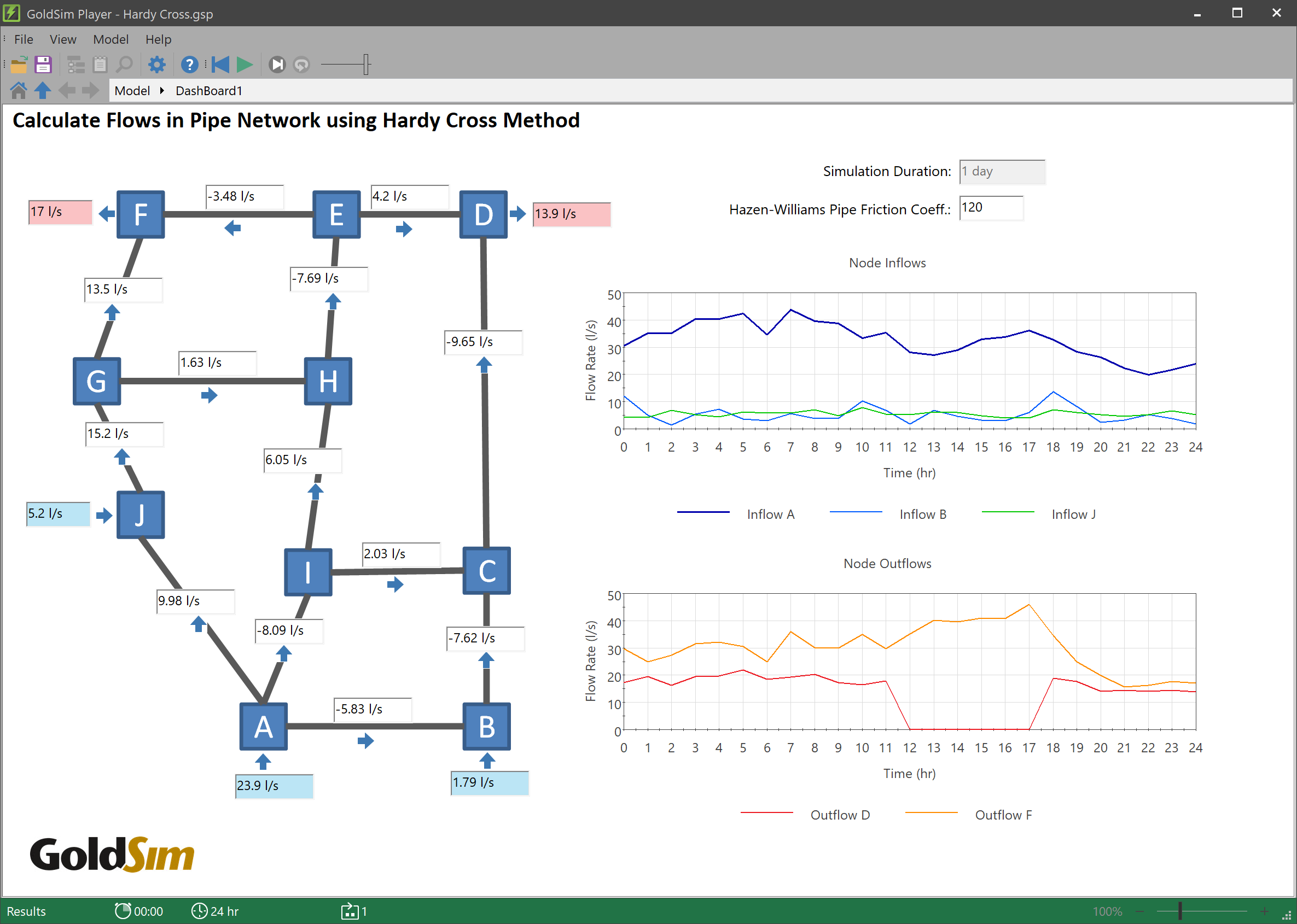Expand the arrow after Model breadcrumb

pos(162,90)
